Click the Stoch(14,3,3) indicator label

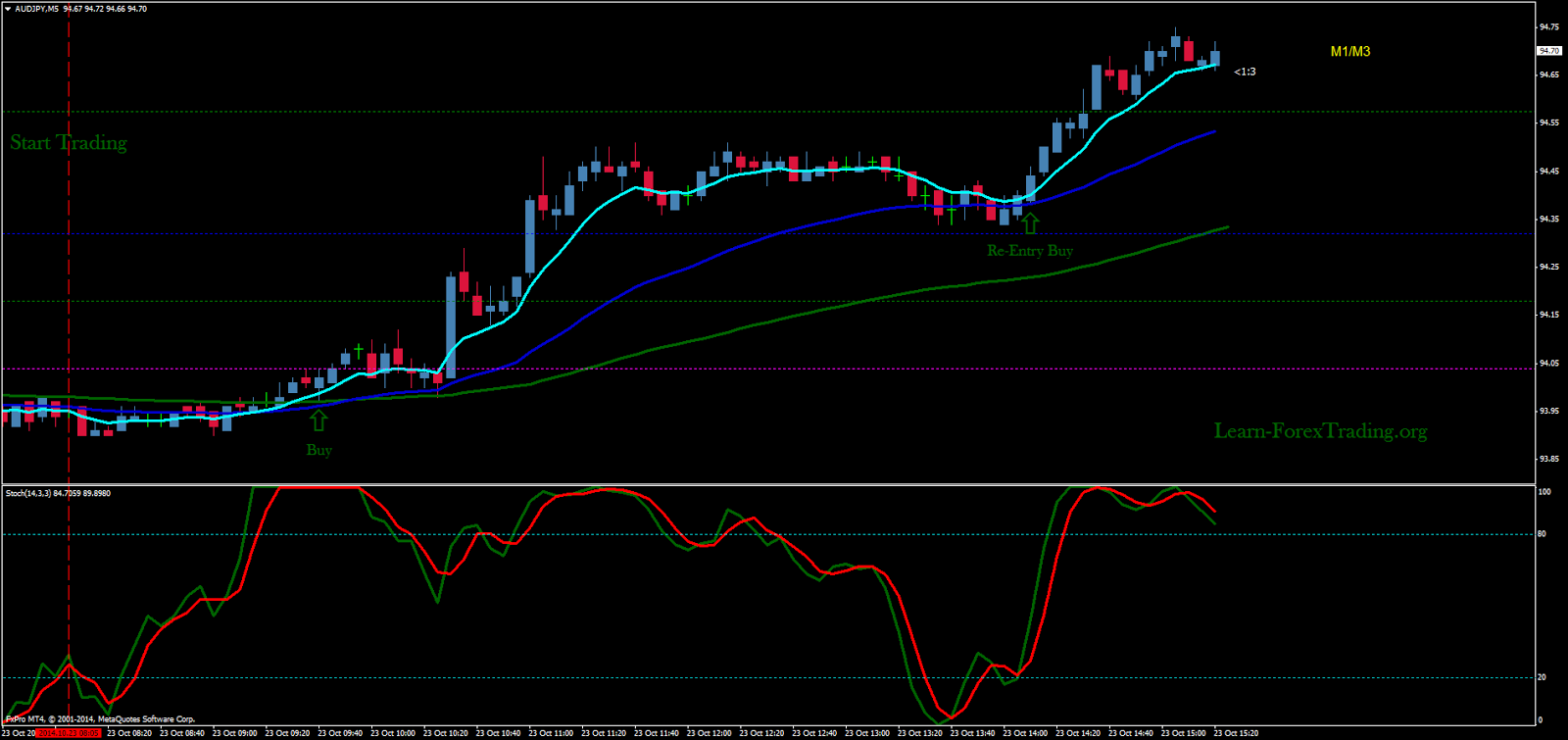(58, 493)
